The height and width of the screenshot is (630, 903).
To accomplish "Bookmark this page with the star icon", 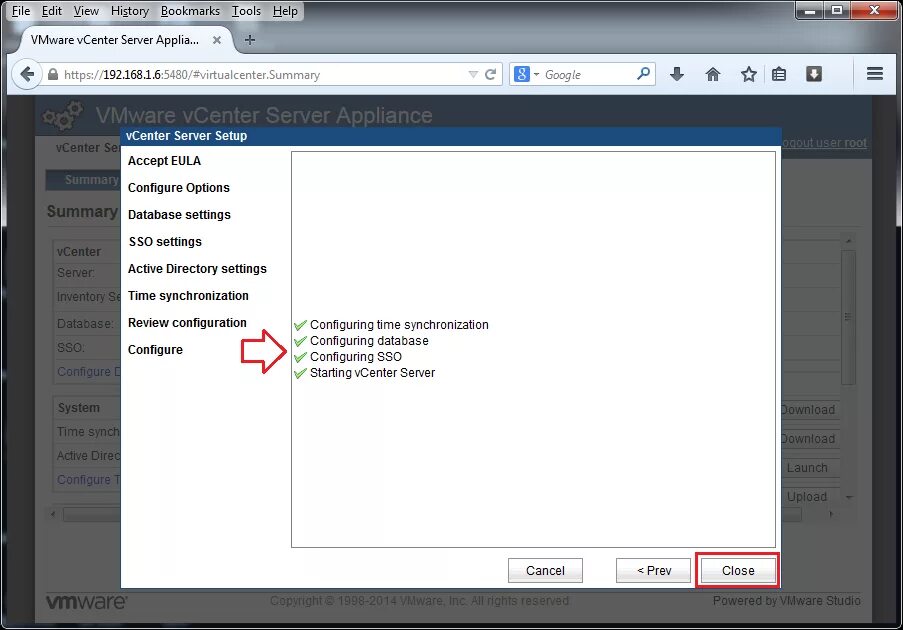I will (748, 73).
